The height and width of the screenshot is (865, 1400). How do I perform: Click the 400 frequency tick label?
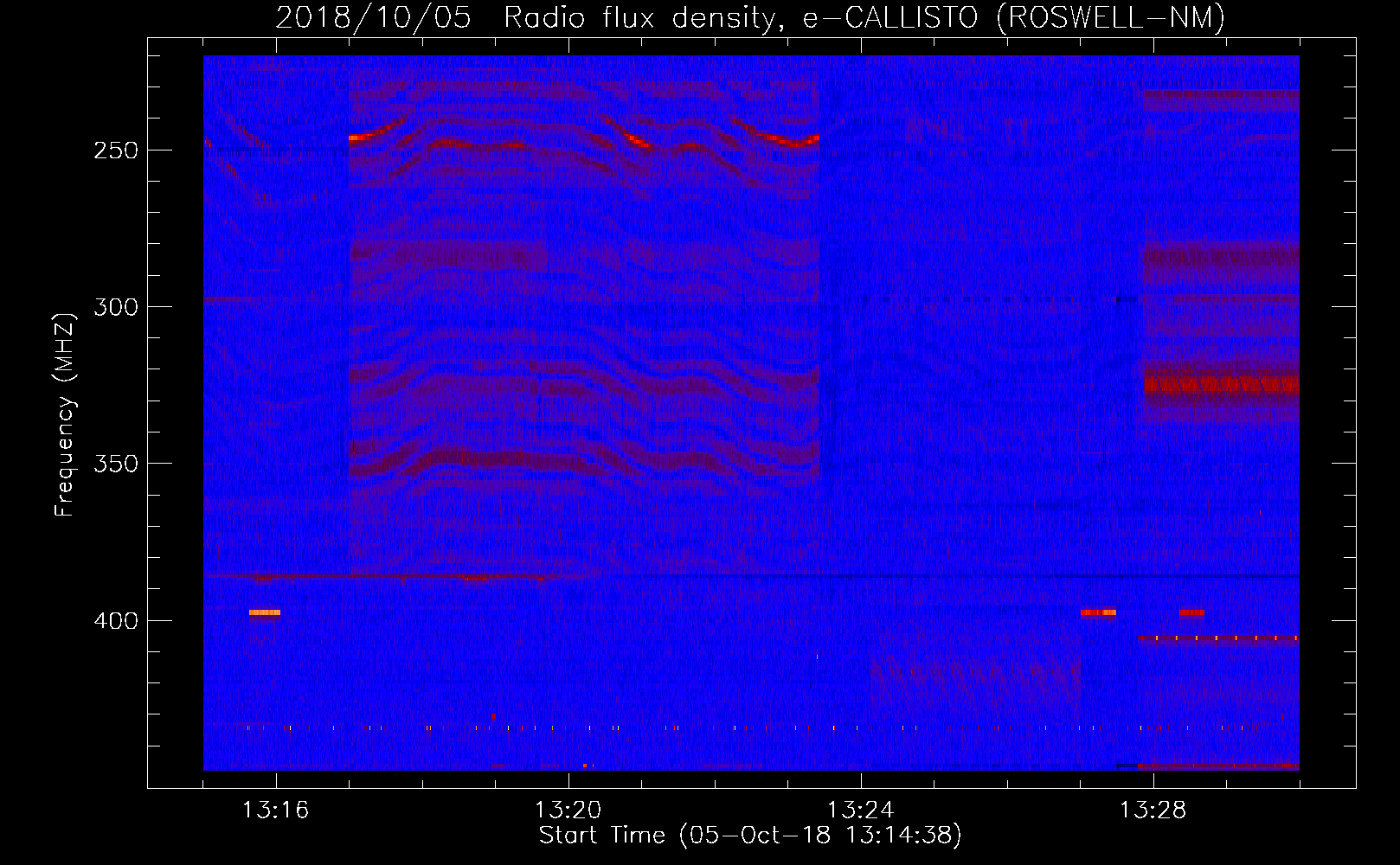tap(116, 621)
